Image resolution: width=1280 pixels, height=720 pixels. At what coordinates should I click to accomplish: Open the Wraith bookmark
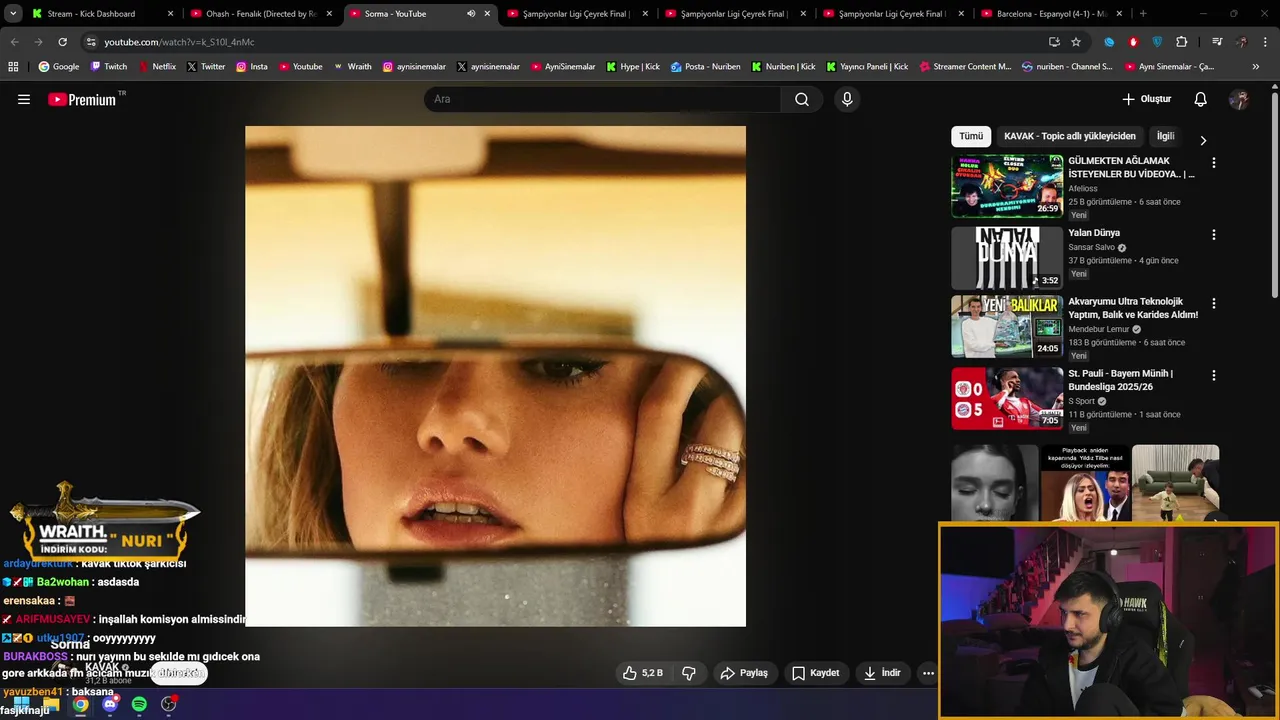coord(352,67)
